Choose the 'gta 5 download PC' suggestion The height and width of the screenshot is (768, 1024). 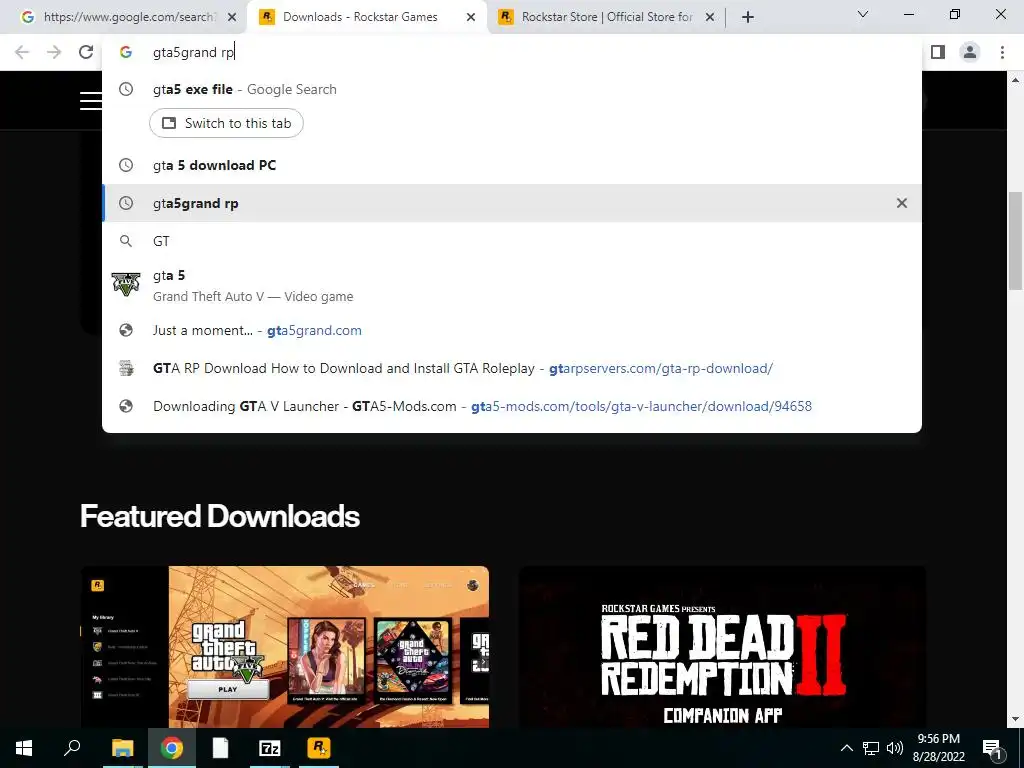(x=512, y=165)
